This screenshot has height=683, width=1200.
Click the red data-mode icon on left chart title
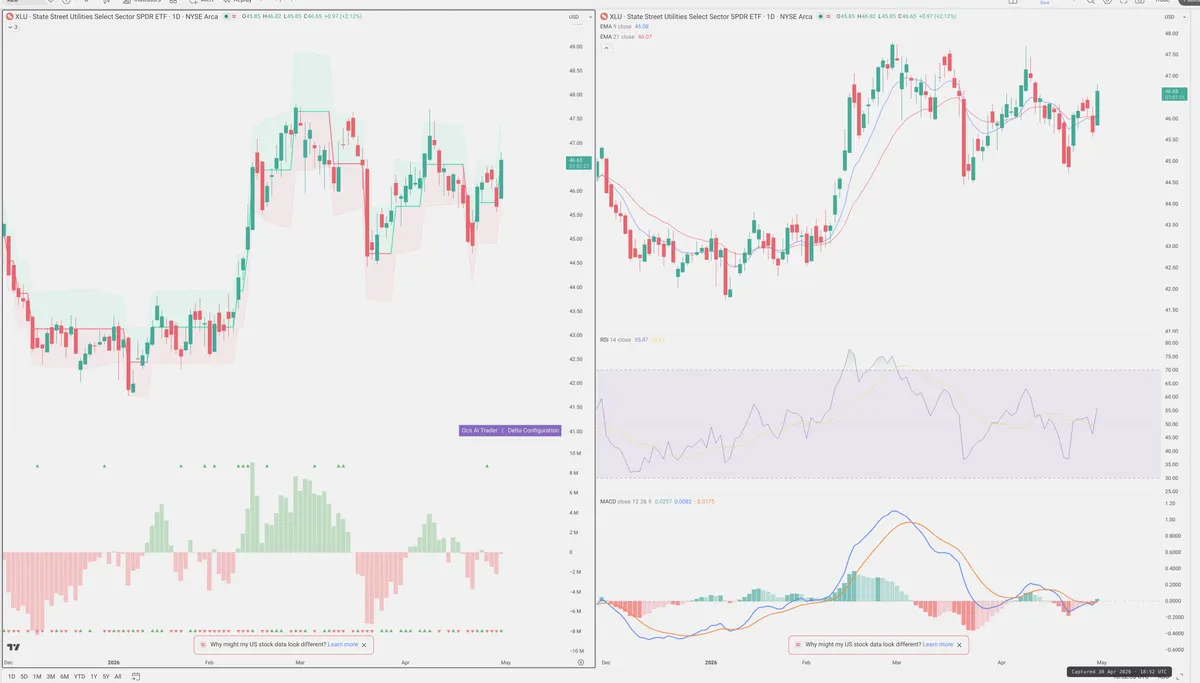click(235, 17)
